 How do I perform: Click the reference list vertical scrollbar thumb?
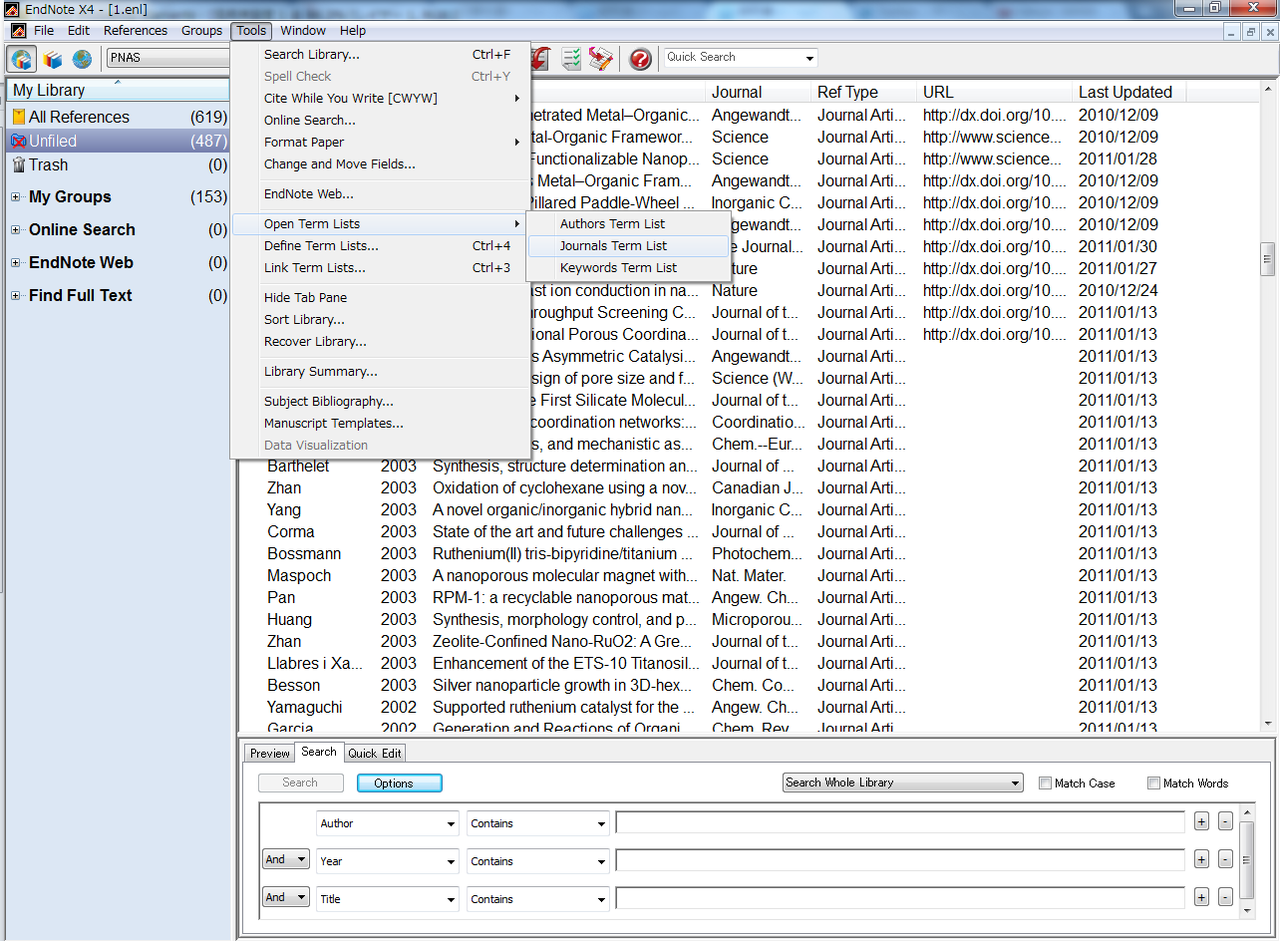[x=1268, y=259]
